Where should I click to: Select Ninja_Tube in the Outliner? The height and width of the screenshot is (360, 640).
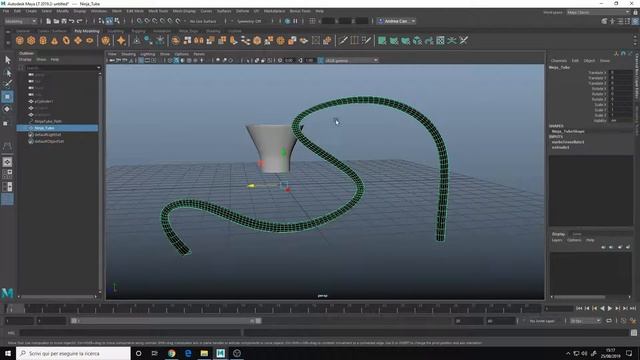point(57,128)
